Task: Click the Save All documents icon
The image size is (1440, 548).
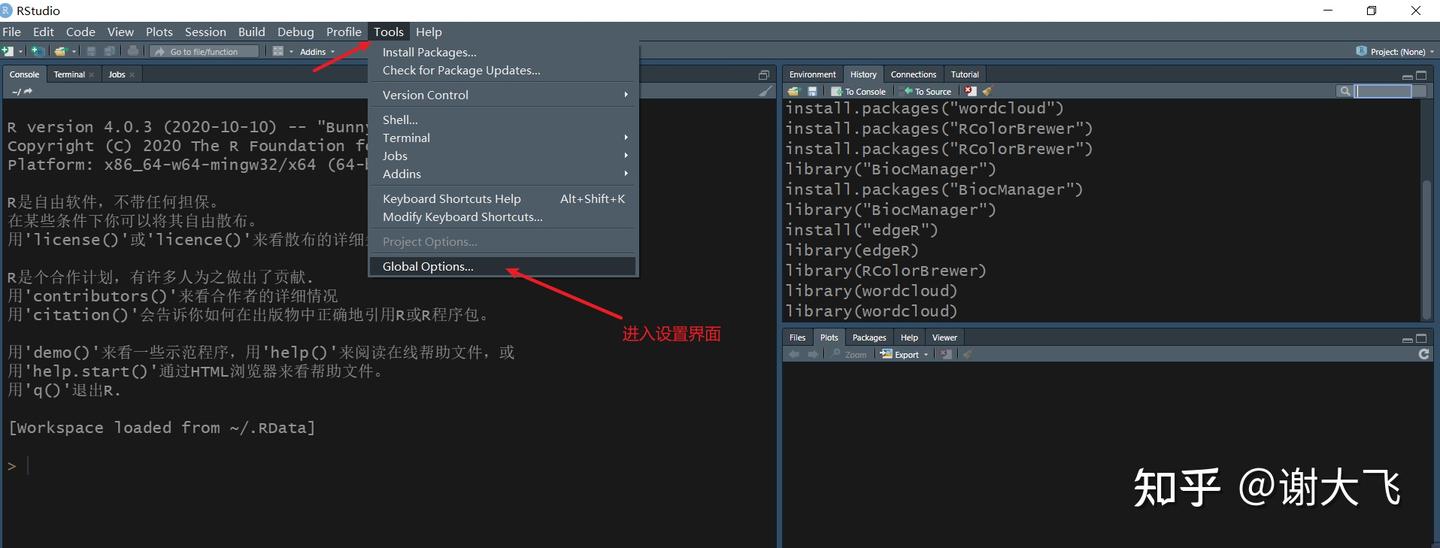Action: [110, 51]
